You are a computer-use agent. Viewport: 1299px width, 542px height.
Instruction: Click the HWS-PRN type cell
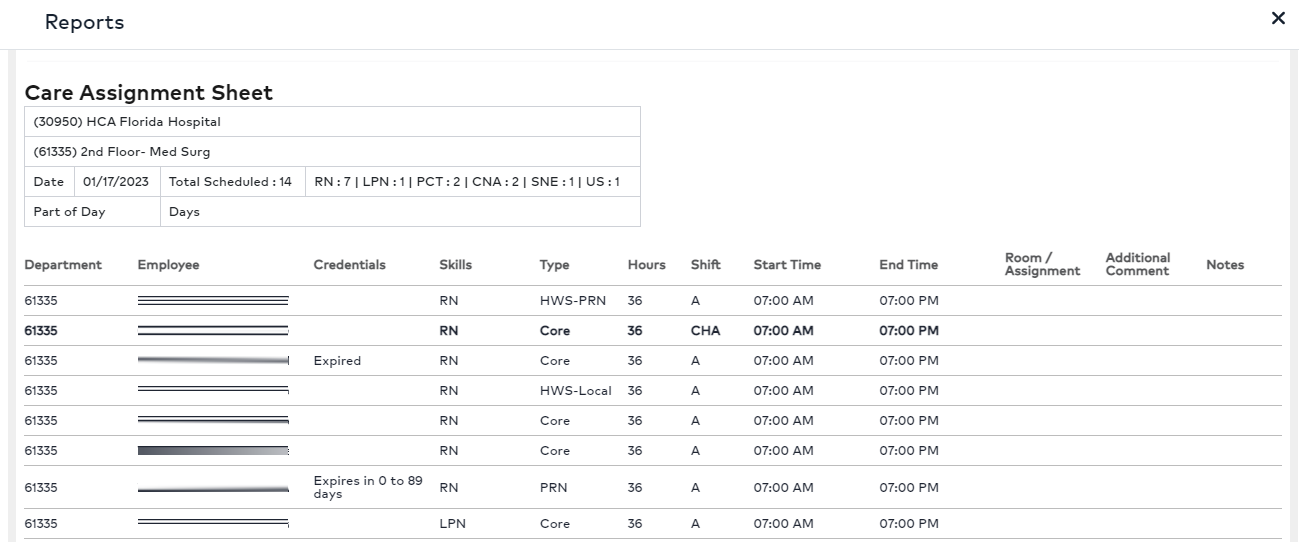click(x=572, y=301)
